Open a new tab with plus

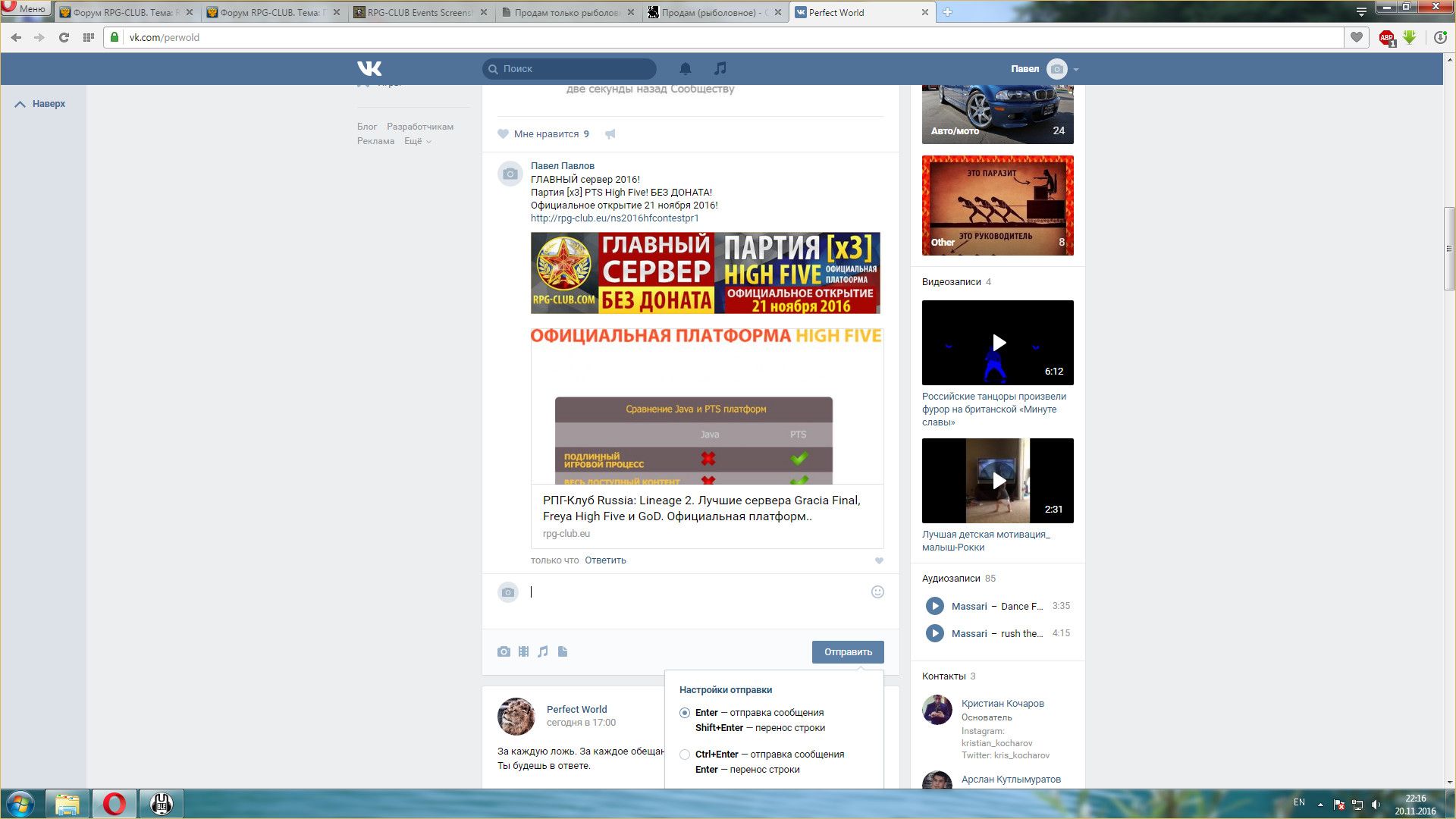click(x=947, y=12)
